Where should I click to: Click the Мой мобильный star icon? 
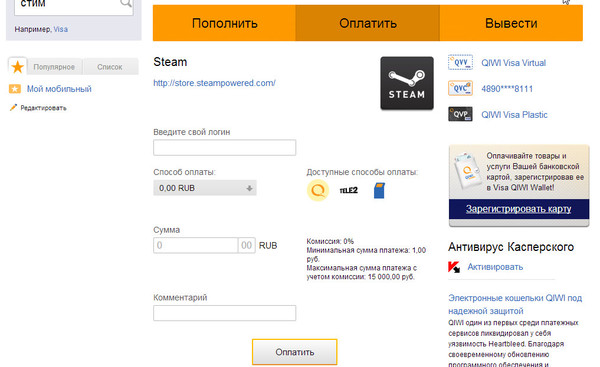[15, 89]
